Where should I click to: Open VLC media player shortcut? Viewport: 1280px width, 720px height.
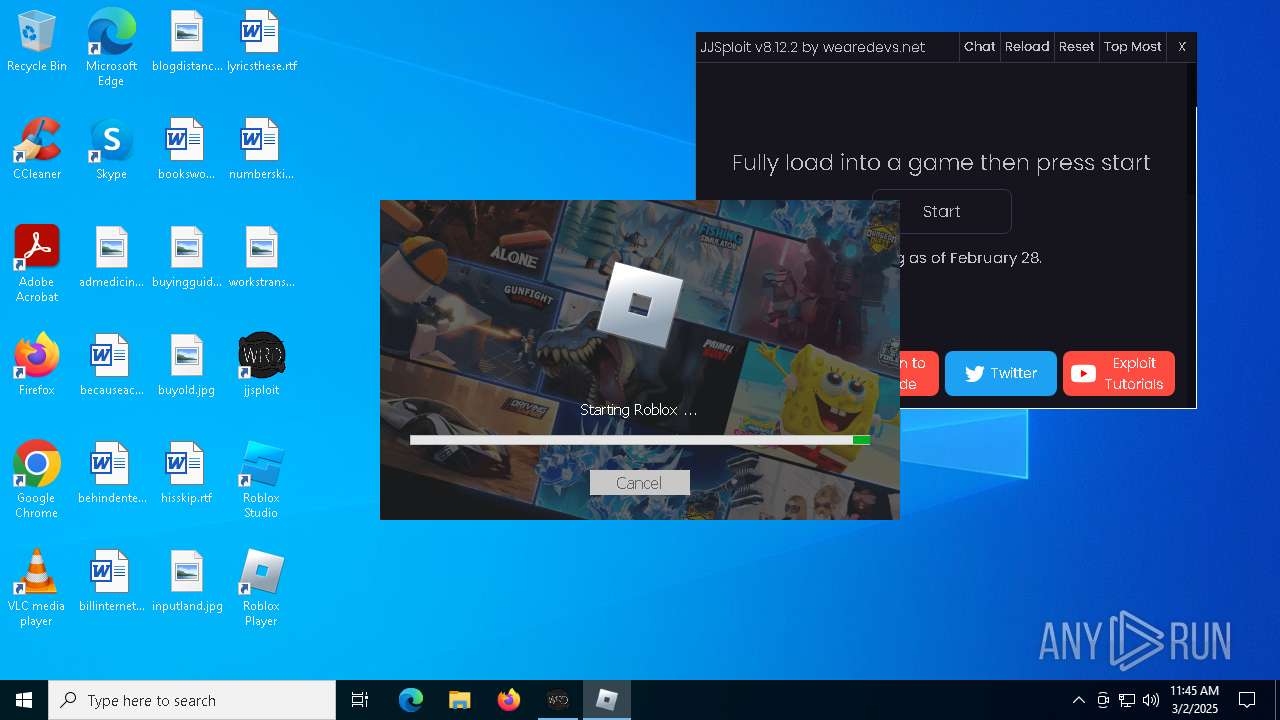point(37,588)
